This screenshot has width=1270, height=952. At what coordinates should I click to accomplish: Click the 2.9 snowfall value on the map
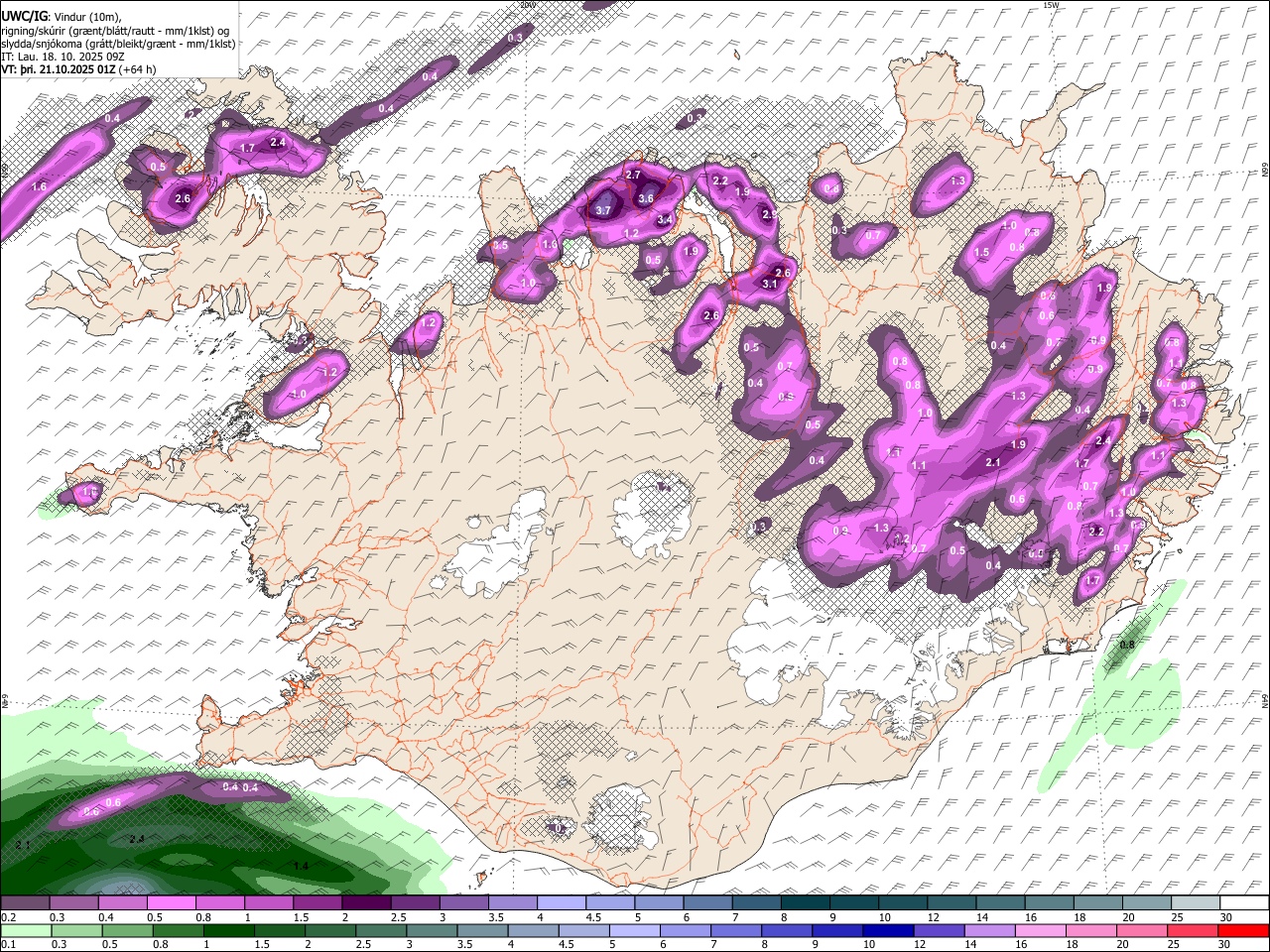click(x=769, y=213)
